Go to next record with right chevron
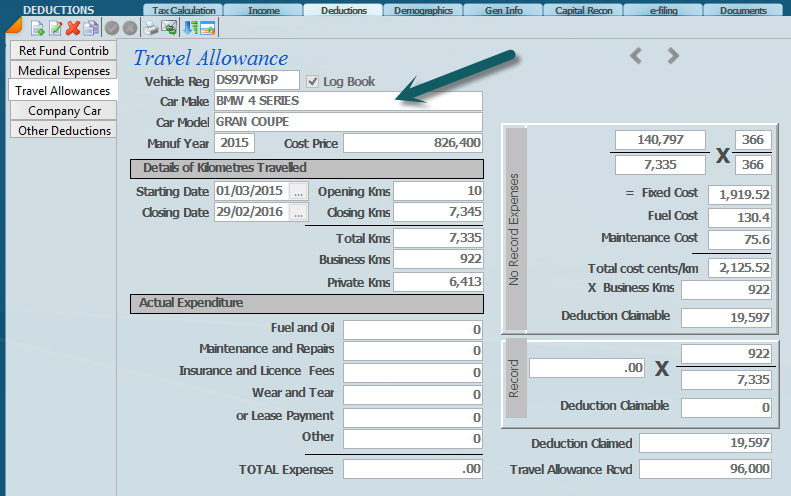791x496 pixels. coord(673,56)
